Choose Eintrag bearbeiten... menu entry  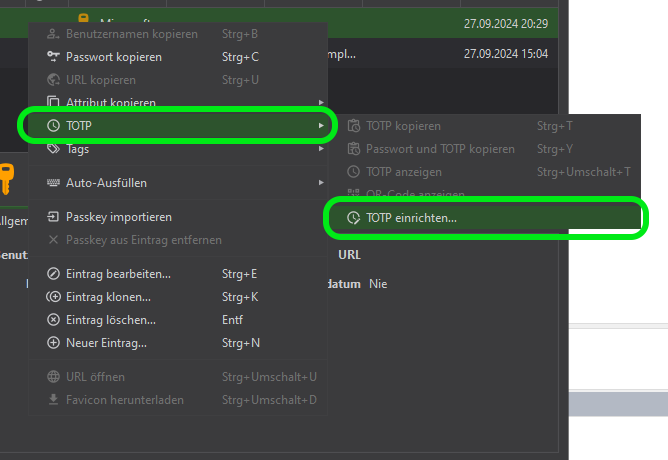[x=118, y=274]
